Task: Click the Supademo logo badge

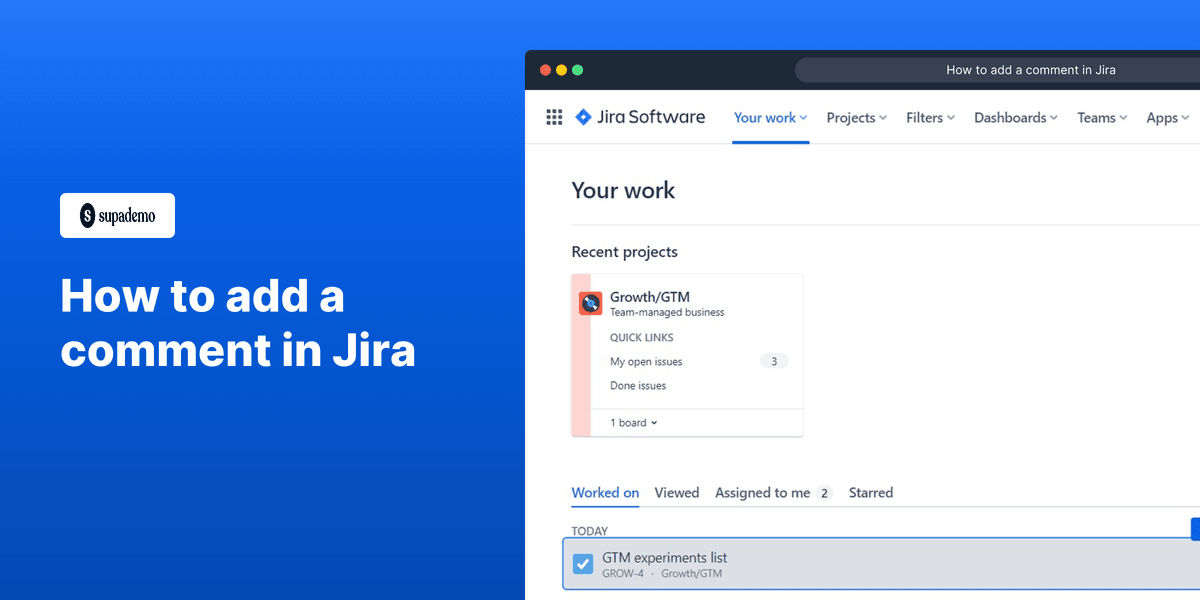Action: pos(117,215)
